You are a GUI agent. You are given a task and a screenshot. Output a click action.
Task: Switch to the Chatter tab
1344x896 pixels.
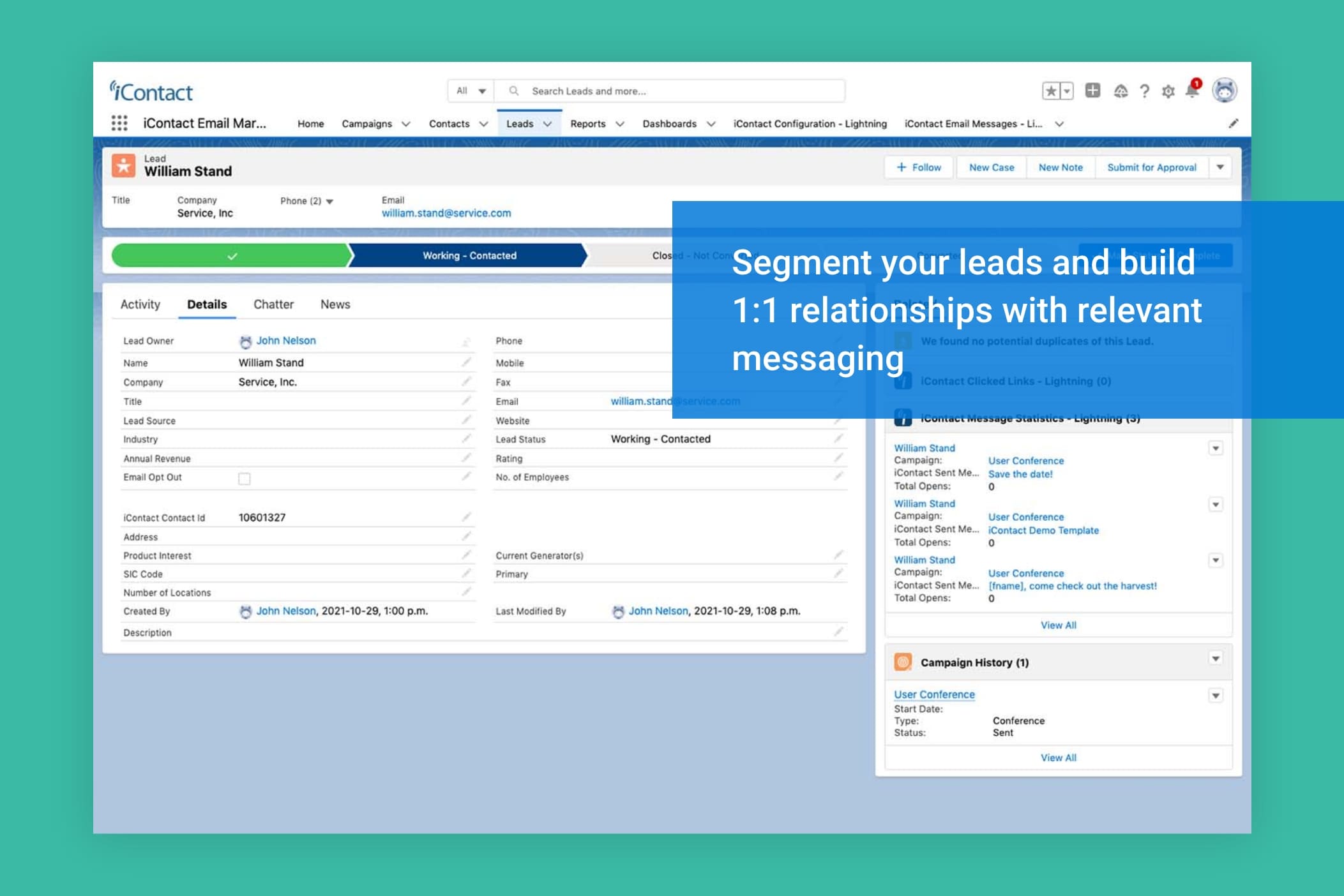(x=273, y=304)
